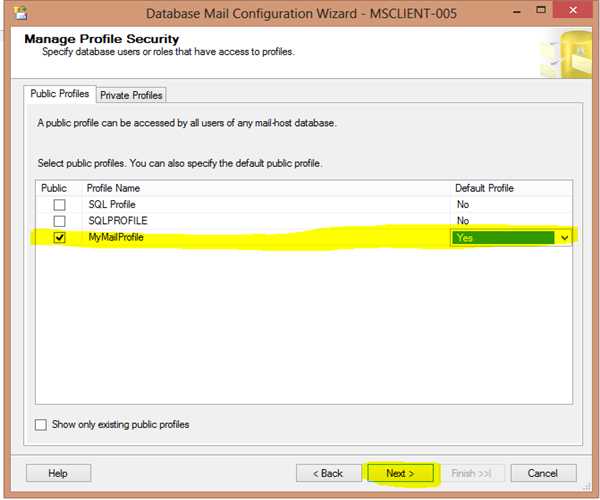This screenshot has height=500, width=600.
Task: Click the Profile Name column header
Action: pos(114,188)
